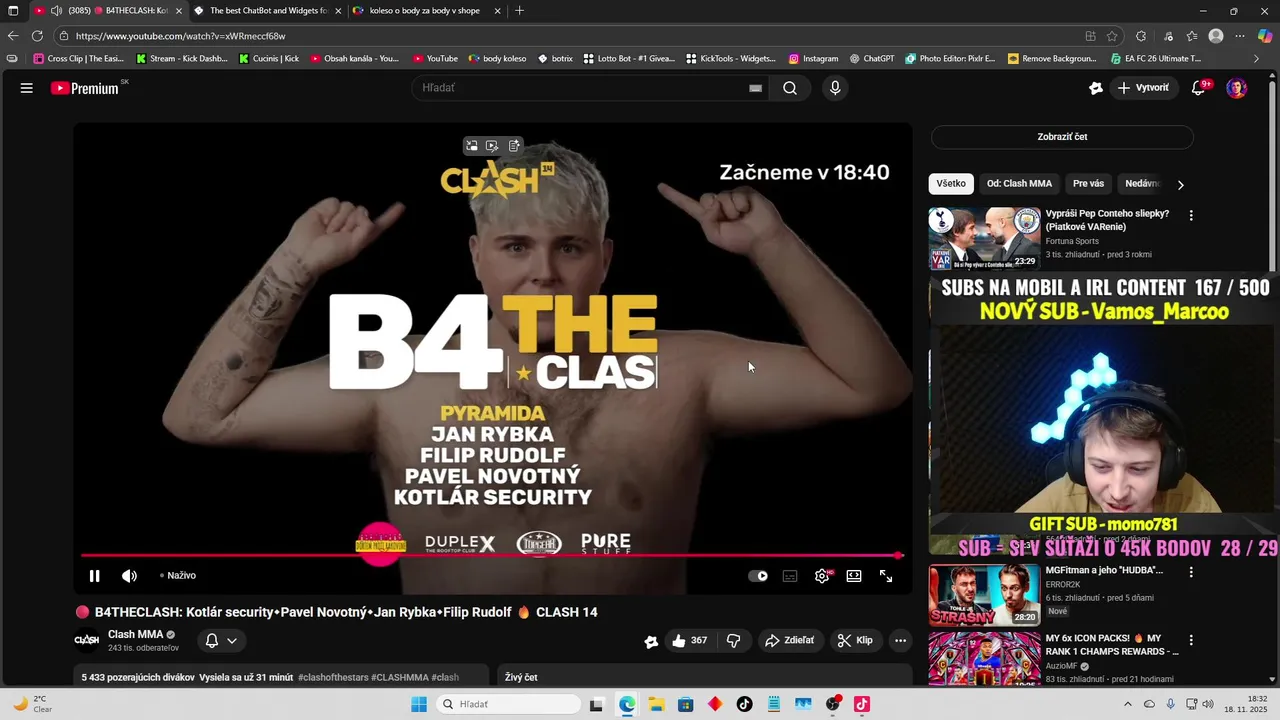Screen dimensions: 1280x720
Task: Mute the video player volume
Action: (129, 576)
